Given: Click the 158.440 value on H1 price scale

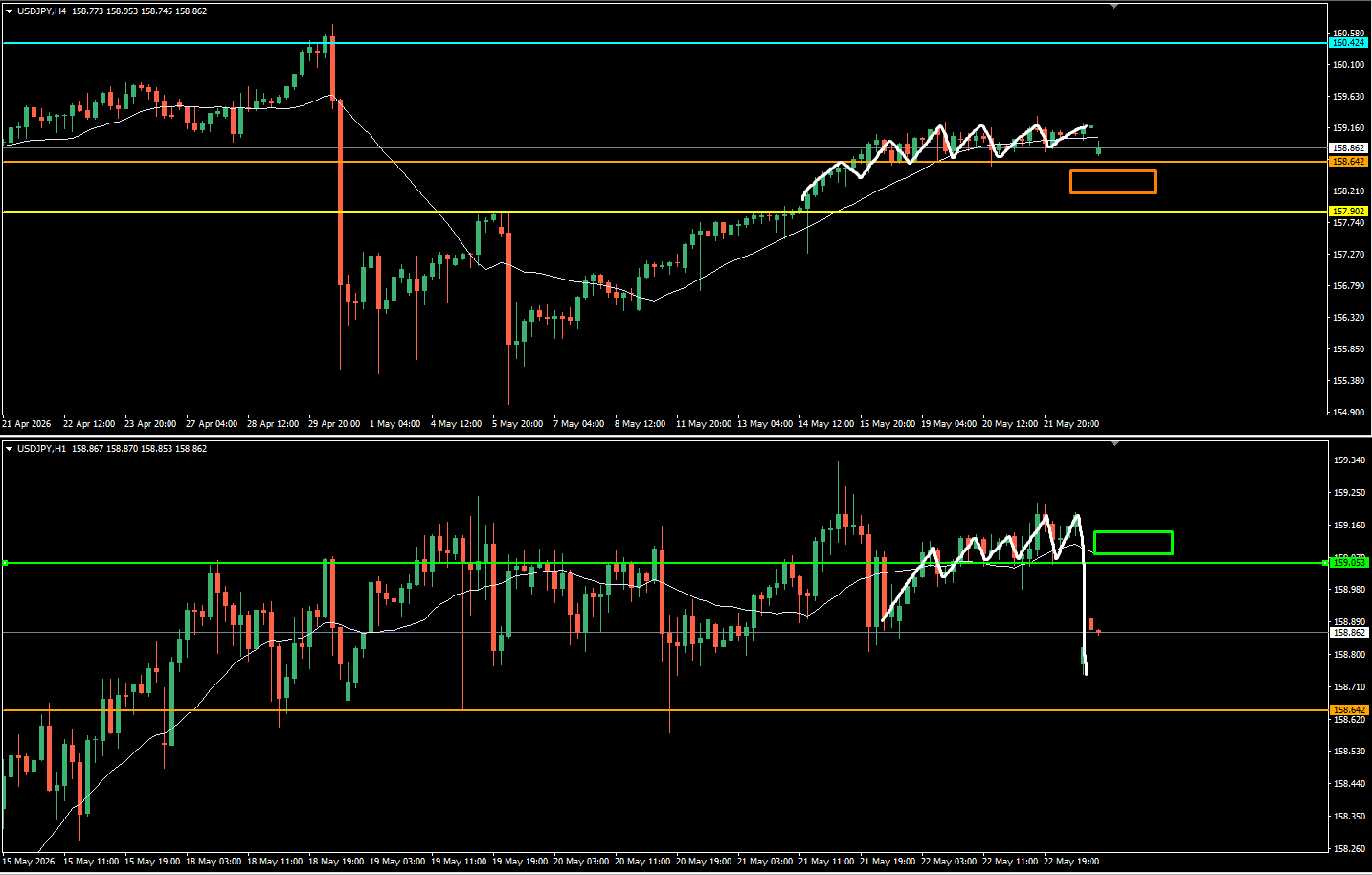Looking at the screenshot, I should (x=1348, y=784).
